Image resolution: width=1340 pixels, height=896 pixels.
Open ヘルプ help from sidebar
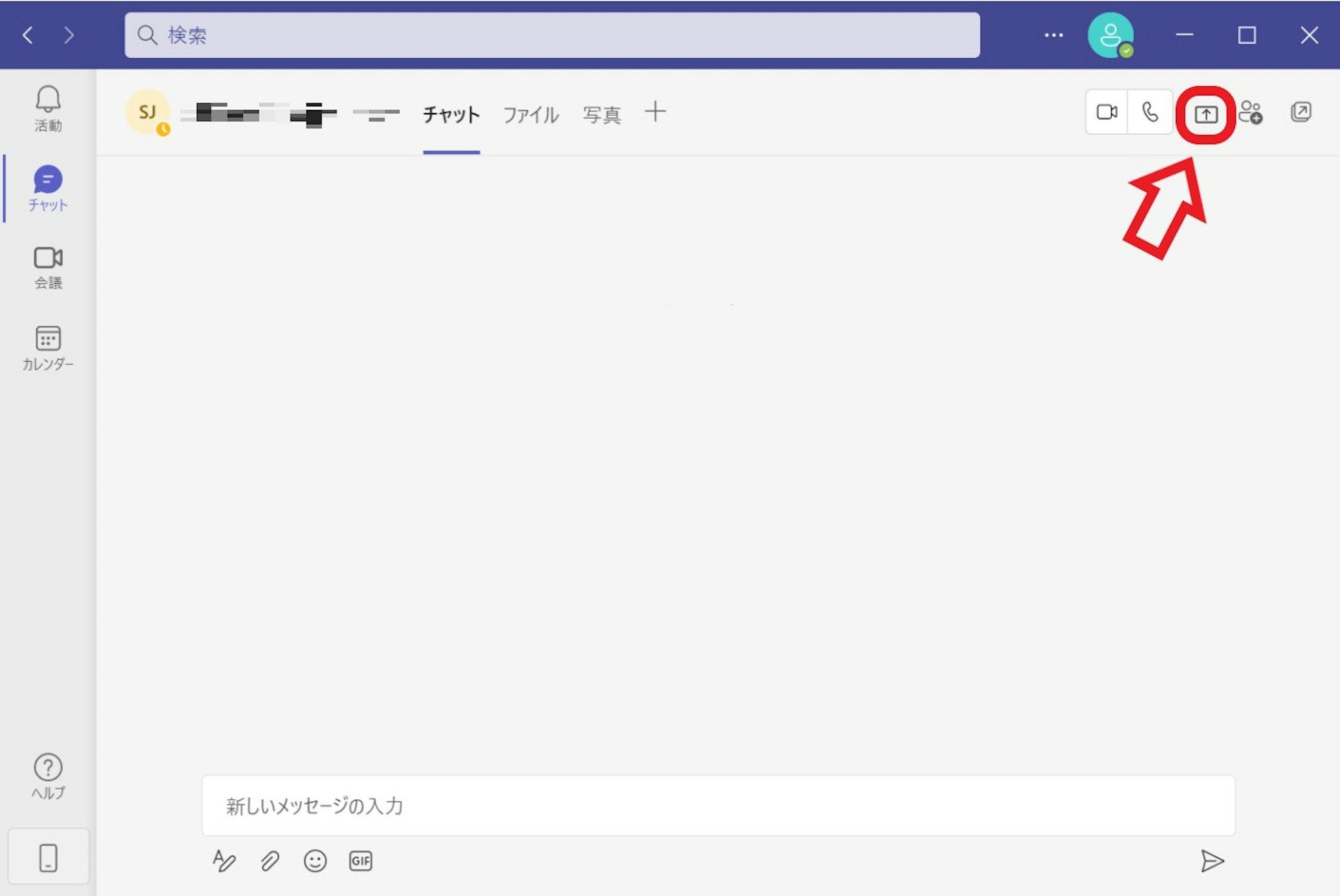coord(48,776)
